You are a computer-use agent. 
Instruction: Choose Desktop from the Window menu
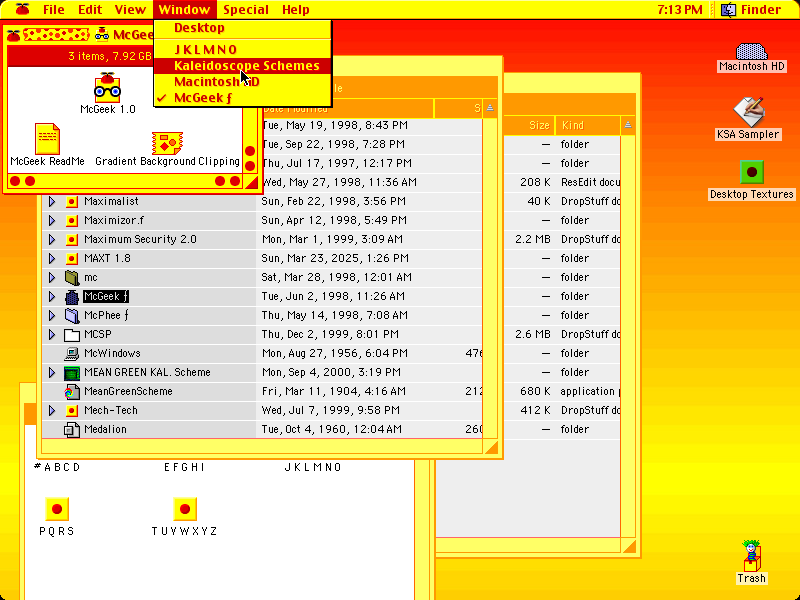tap(243, 28)
